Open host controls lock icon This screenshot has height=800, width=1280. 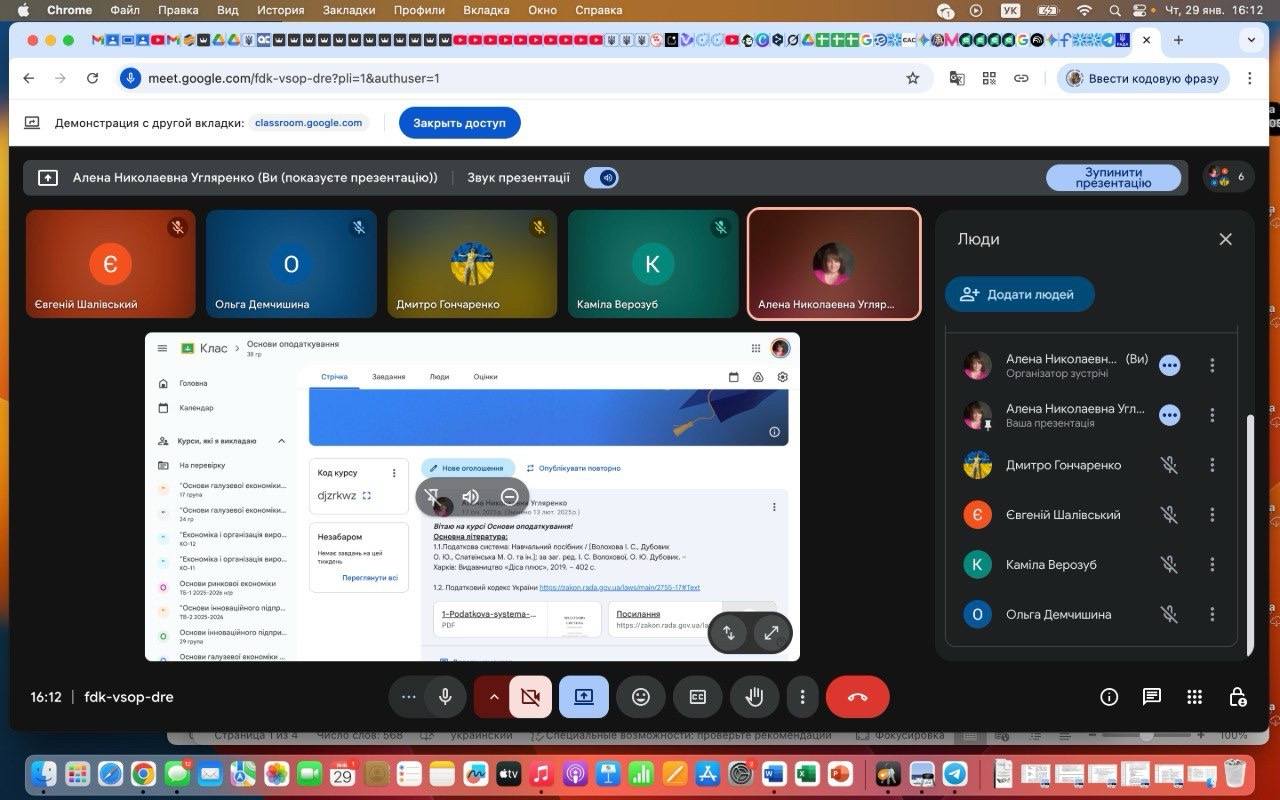pos(1237,697)
